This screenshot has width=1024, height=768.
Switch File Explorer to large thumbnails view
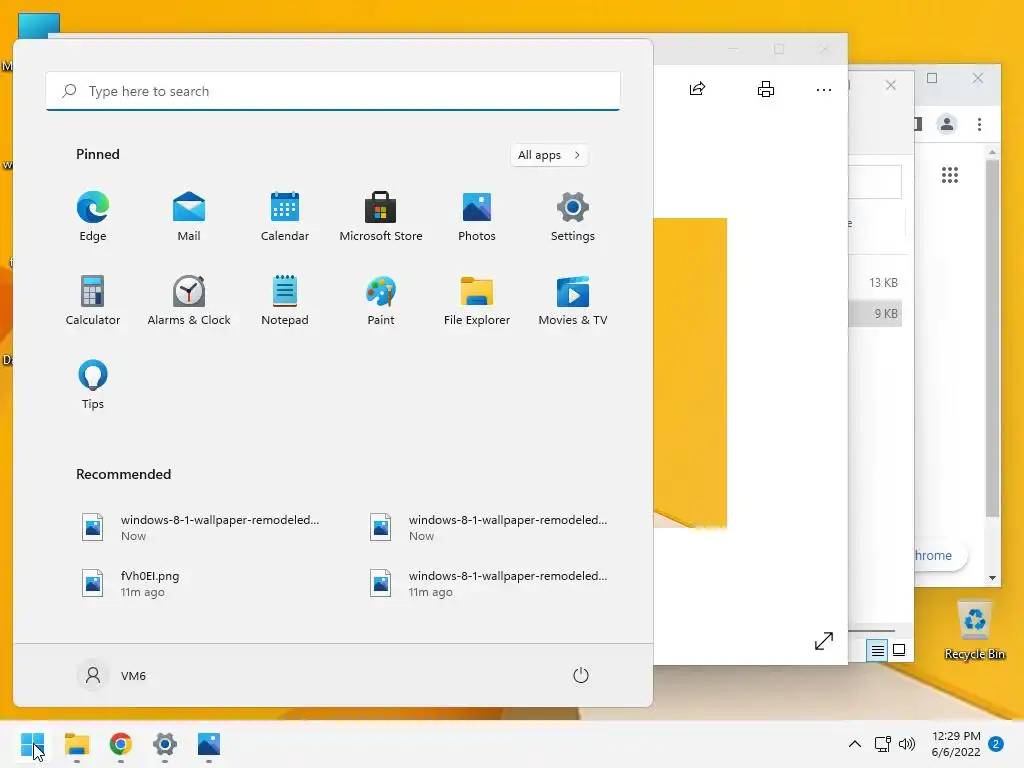tap(899, 650)
